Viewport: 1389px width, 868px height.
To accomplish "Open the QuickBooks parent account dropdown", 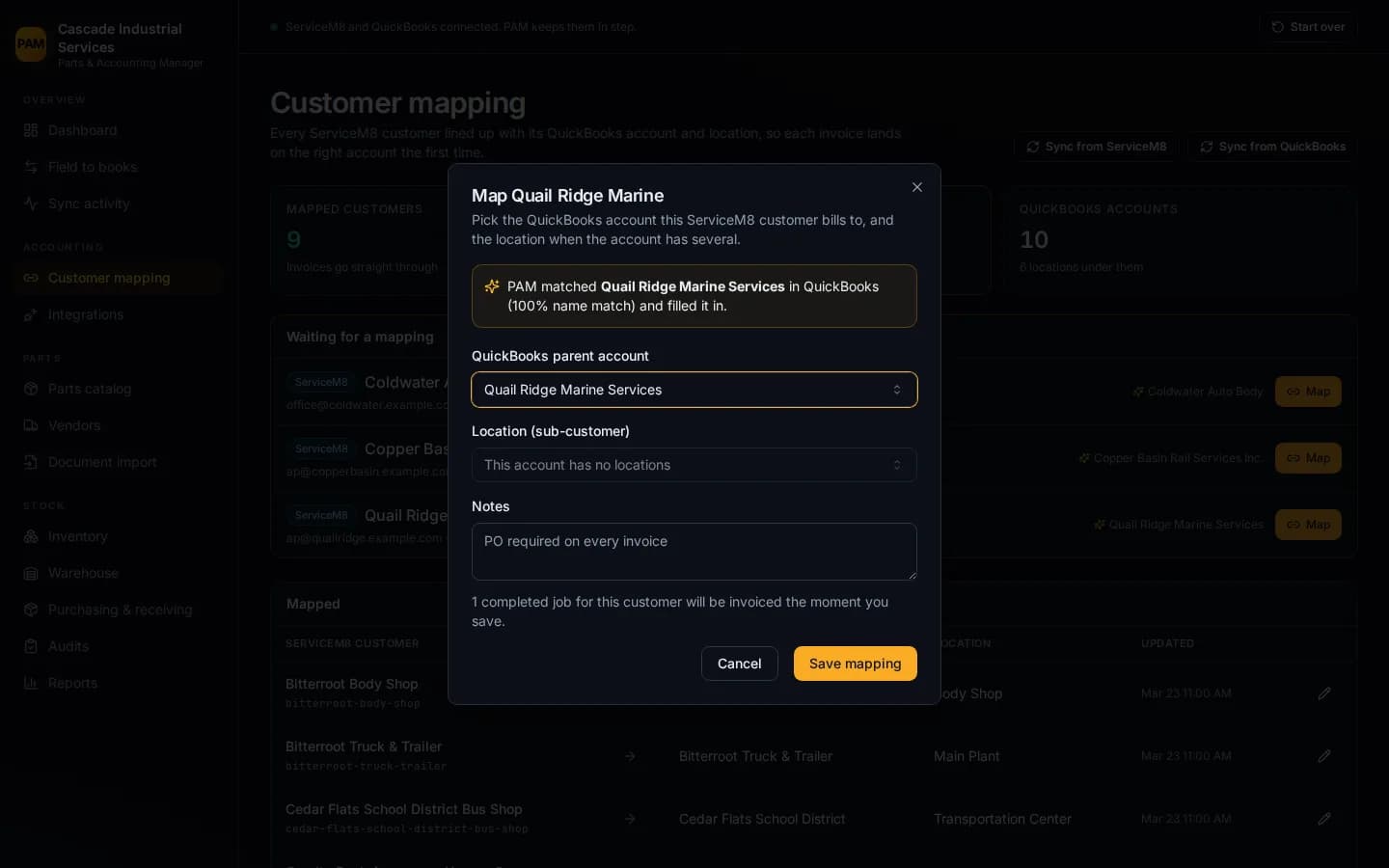I will pyautogui.click(x=694, y=390).
